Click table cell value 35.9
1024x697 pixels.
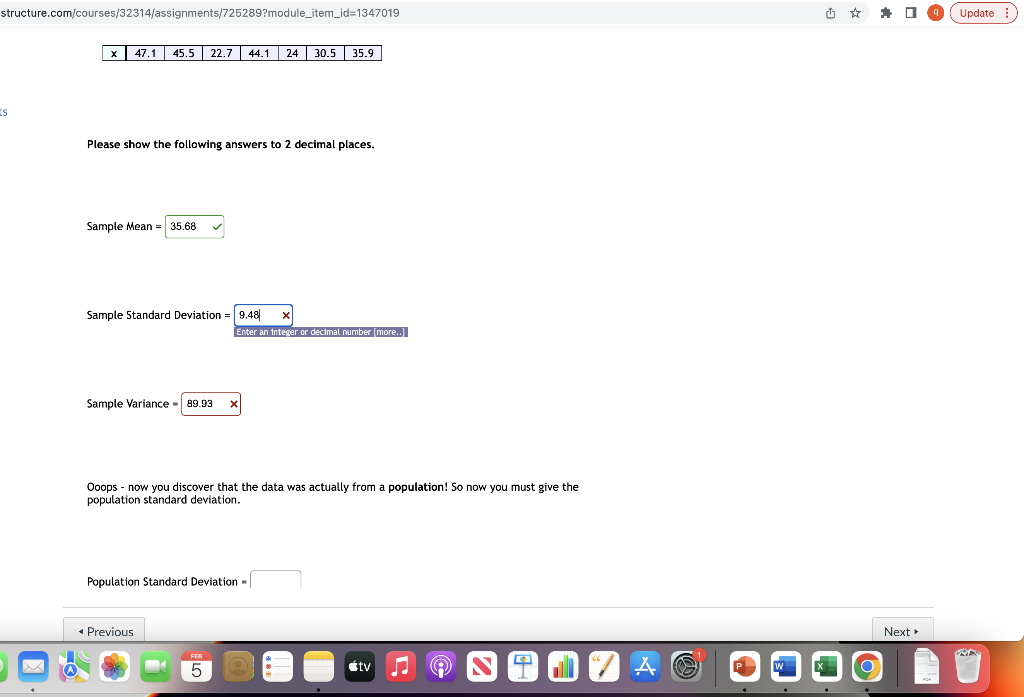(x=363, y=54)
